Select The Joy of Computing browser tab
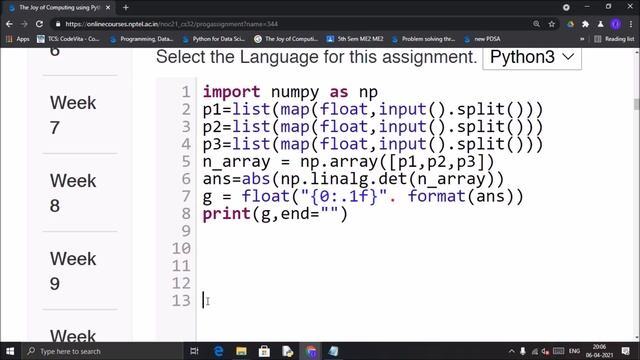640x360 pixels. click(59, 7)
